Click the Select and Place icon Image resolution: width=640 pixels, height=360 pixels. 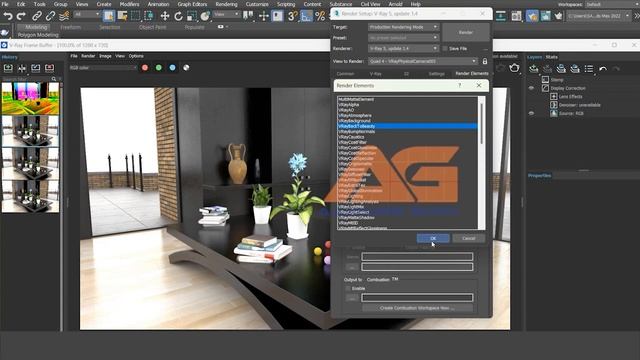[205, 16]
